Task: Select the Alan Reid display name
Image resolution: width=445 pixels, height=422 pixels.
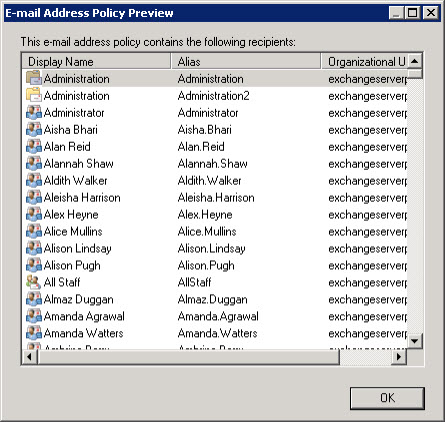Action: coord(67,147)
